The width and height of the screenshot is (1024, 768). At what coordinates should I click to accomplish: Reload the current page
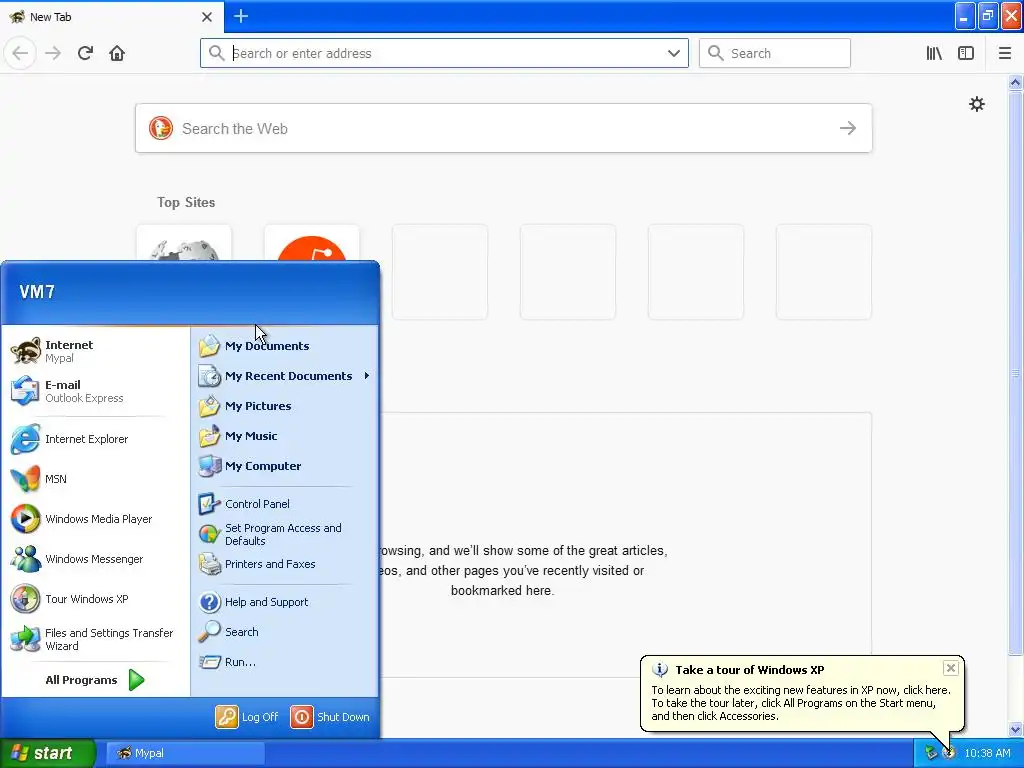pos(85,53)
